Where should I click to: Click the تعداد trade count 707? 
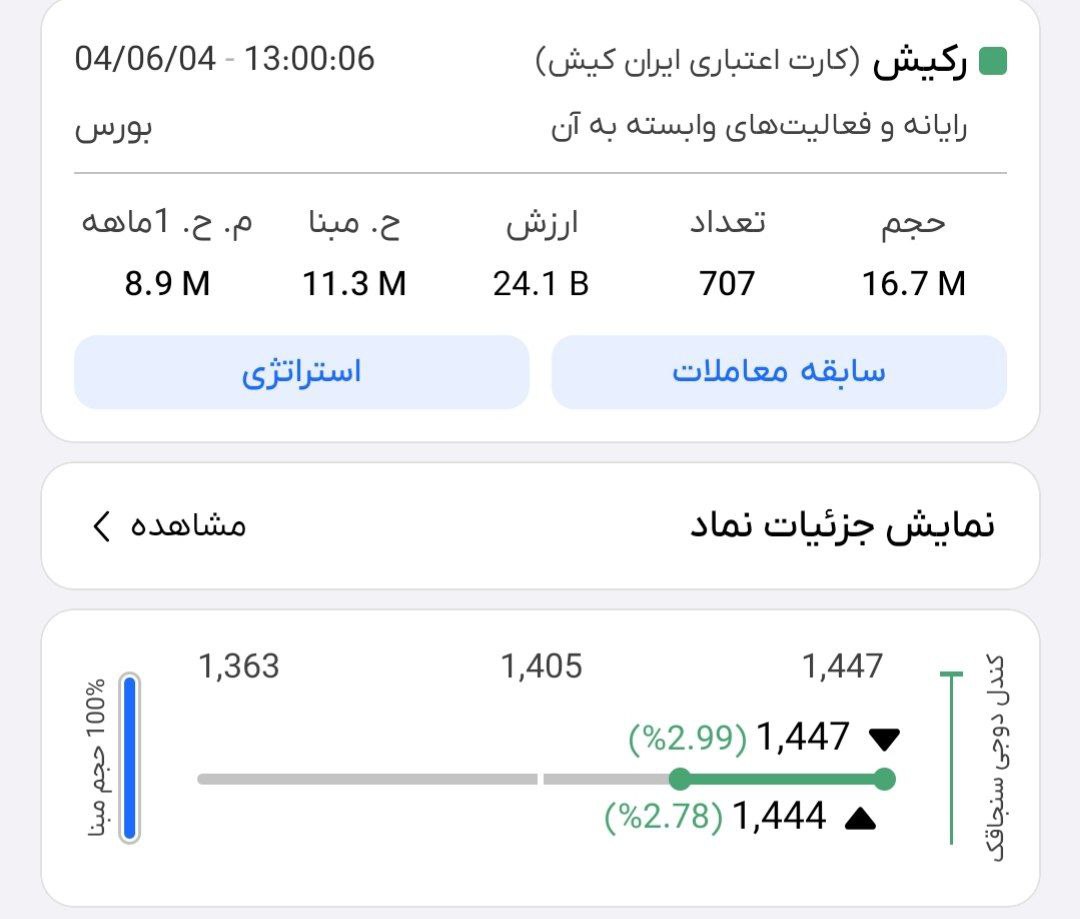[727, 284]
